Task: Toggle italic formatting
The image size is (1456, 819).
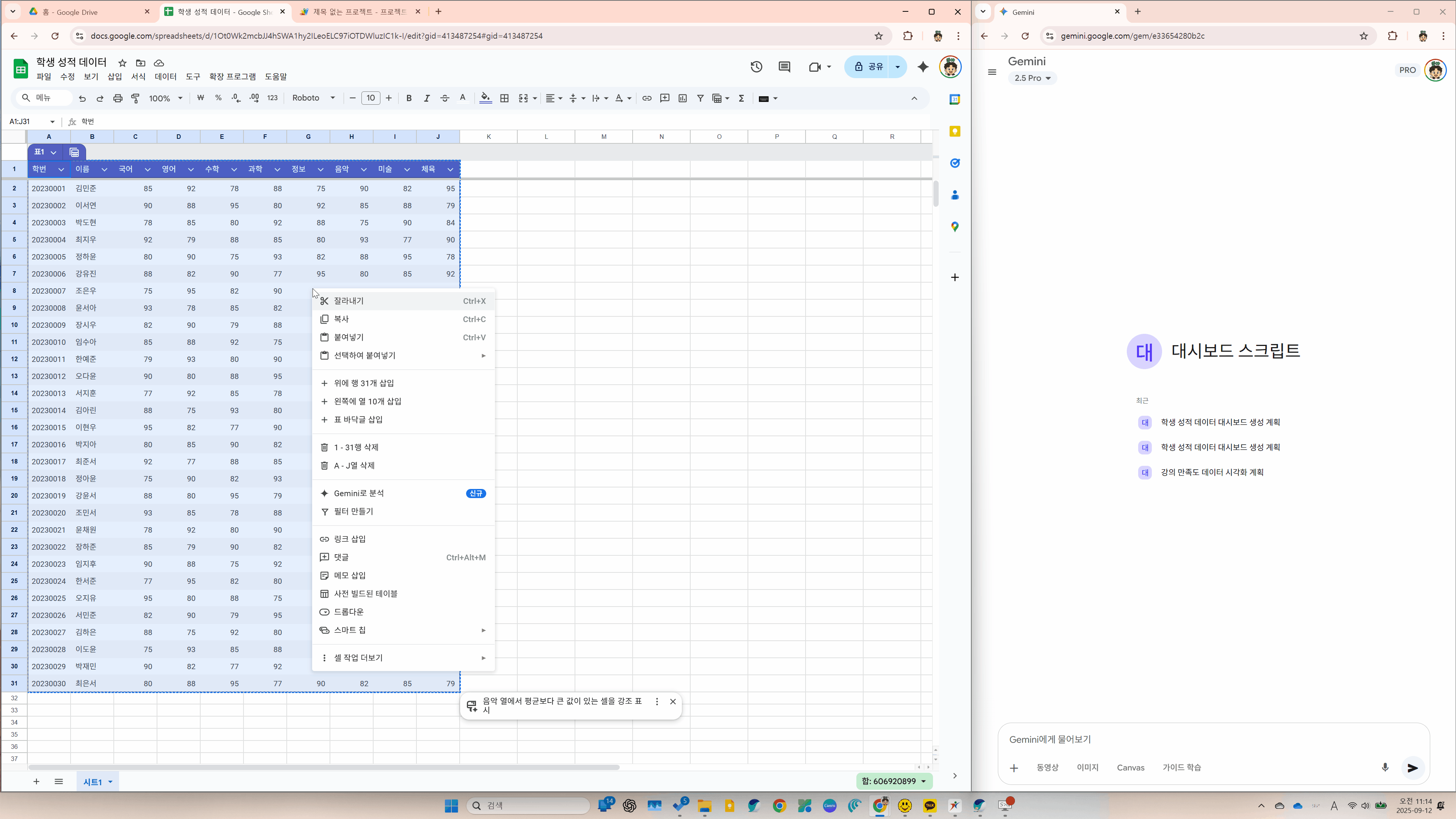Action: tap(427, 98)
